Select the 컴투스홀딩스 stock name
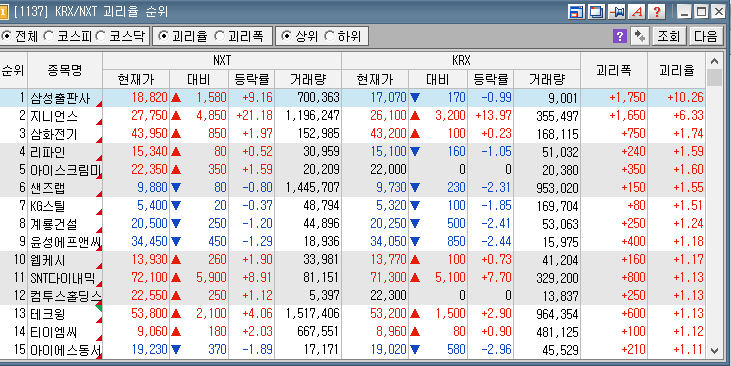This screenshot has height=366, width=731. pos(65,296)
